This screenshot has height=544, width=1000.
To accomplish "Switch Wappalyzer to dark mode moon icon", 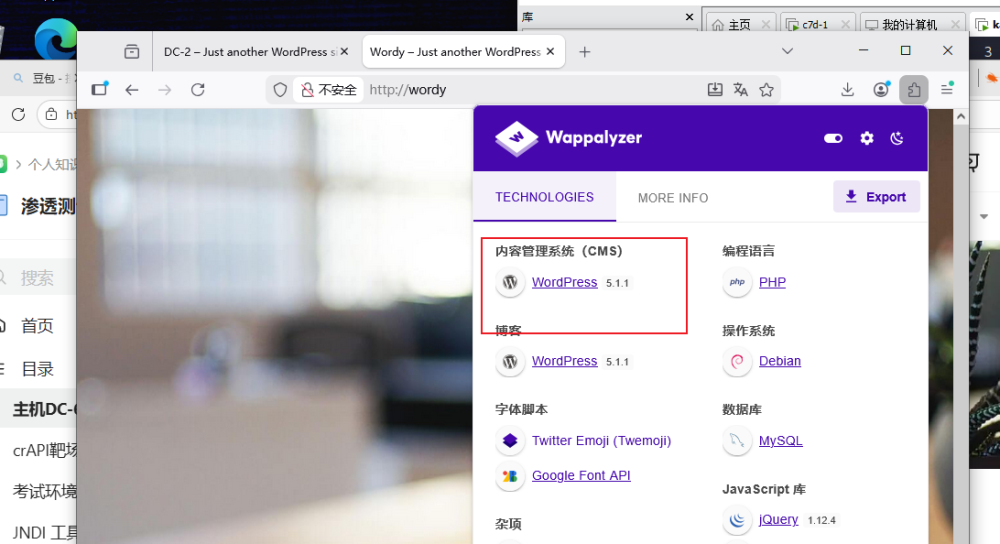I will point(897,138).
